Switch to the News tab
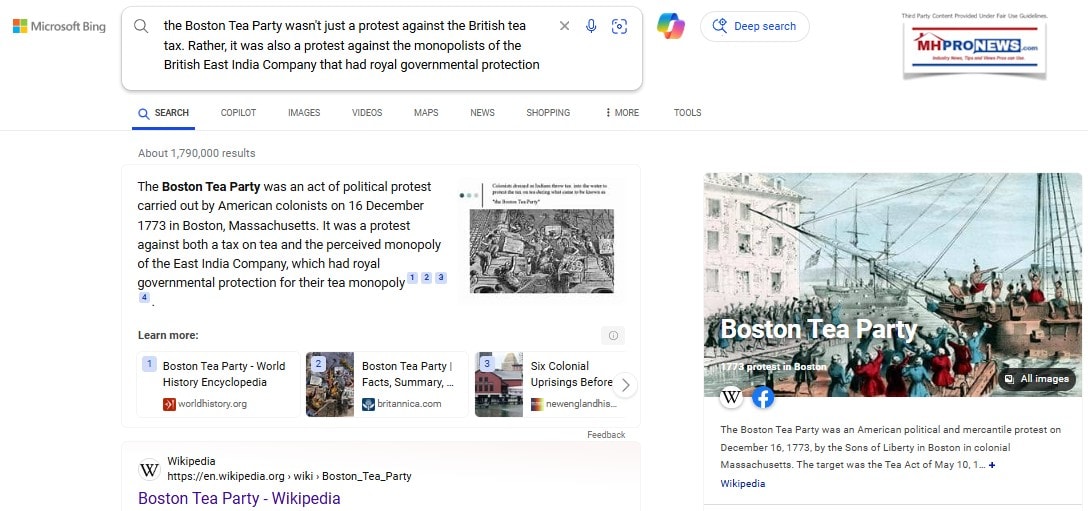Image resolution: width=1088 pixels, height=511 pixels. pyautogui.click(x=482, y=113)
